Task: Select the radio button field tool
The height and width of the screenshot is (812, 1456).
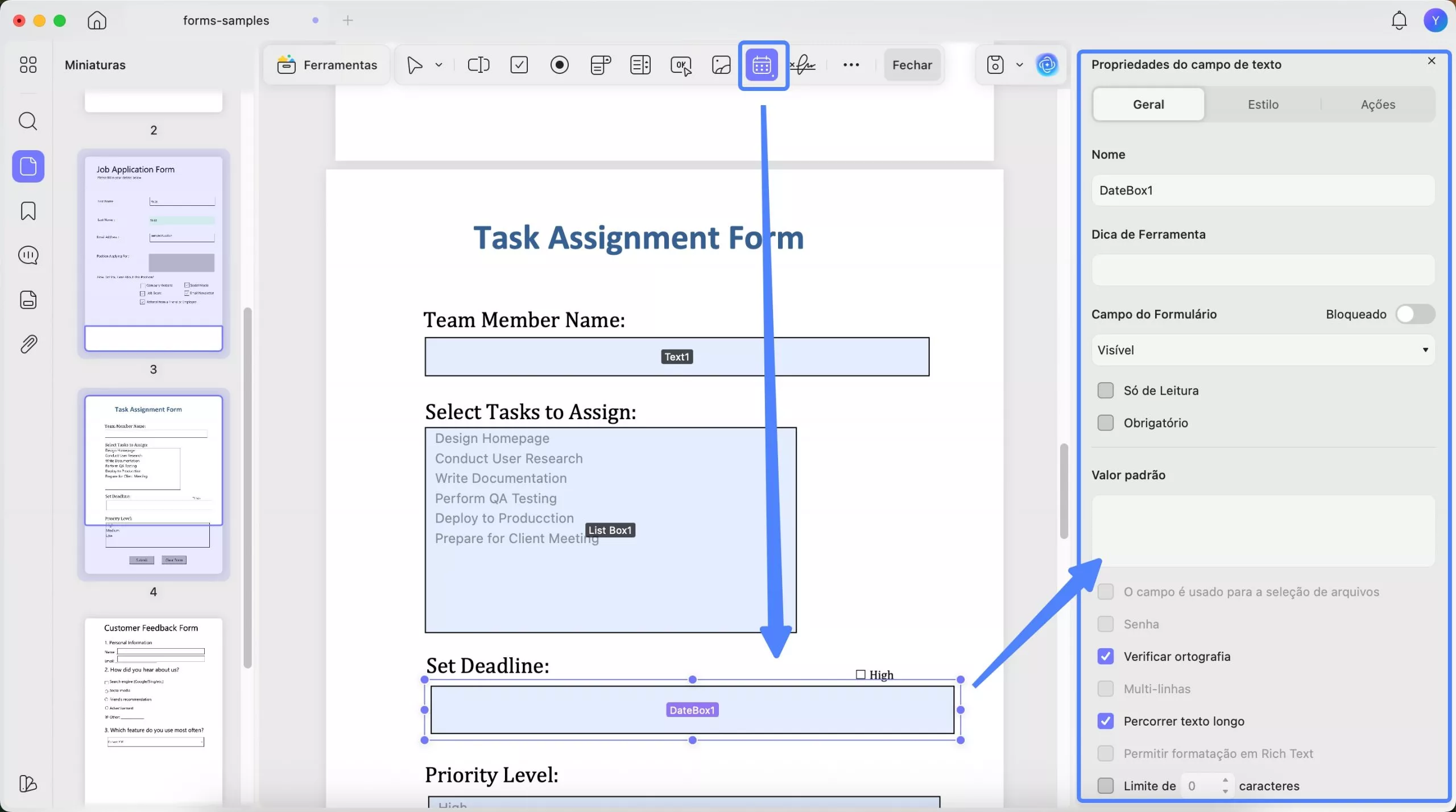Action: tap(560, 65)
